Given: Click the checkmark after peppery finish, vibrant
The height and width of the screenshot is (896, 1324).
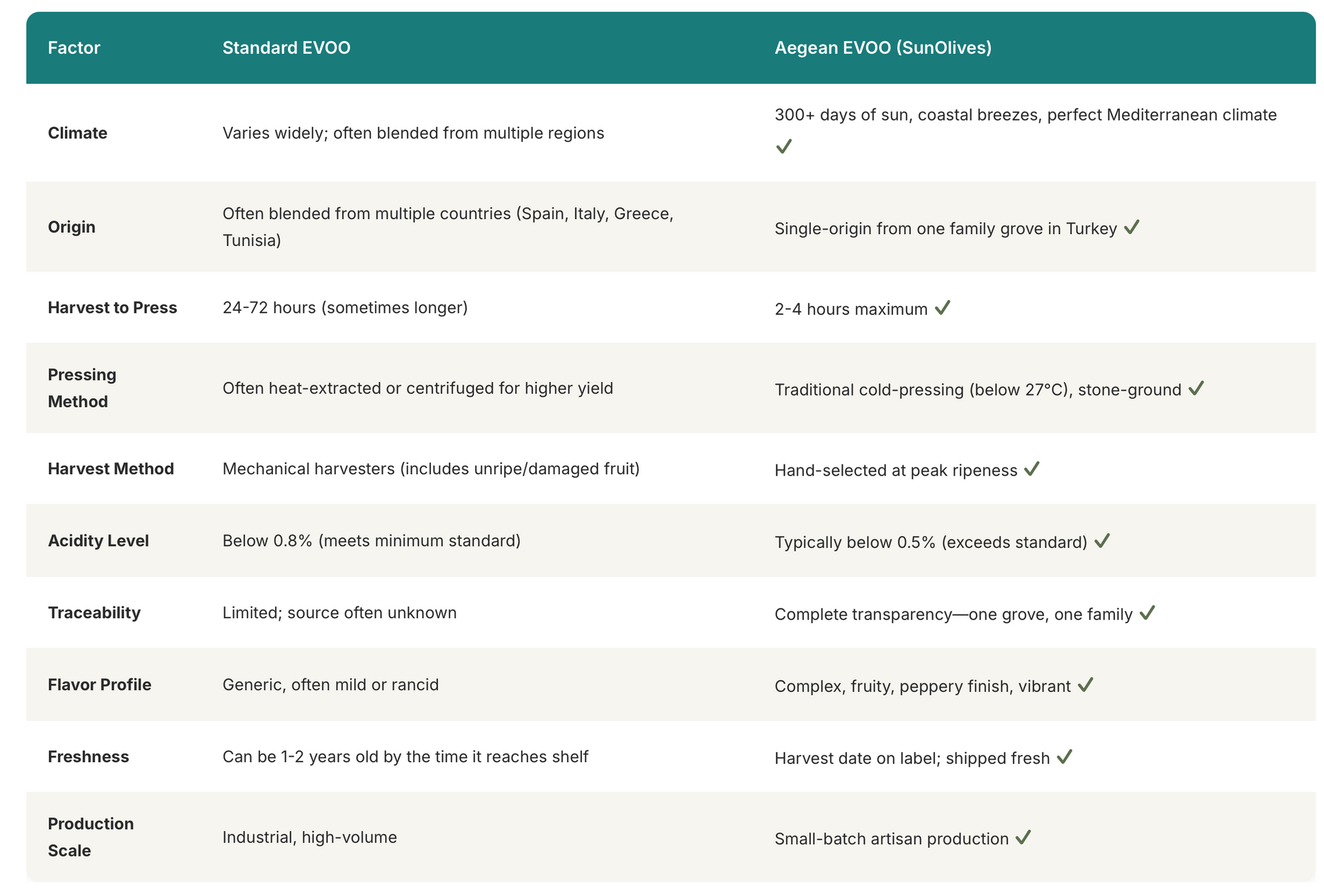Looking at the screenshot, I should pos(1085,685).
